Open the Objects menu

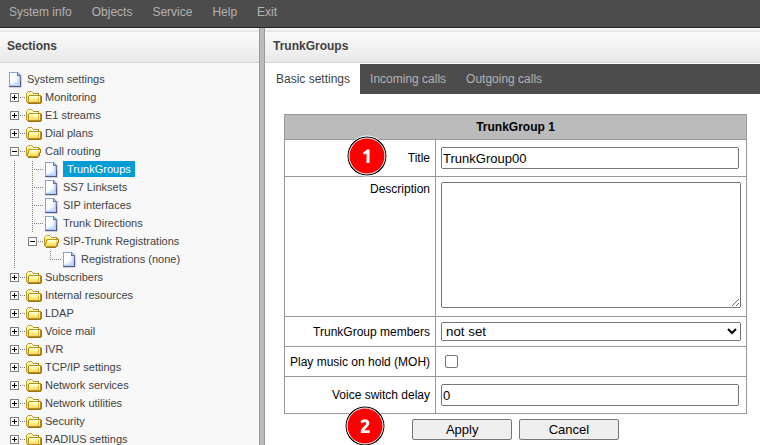pos(112,12)
